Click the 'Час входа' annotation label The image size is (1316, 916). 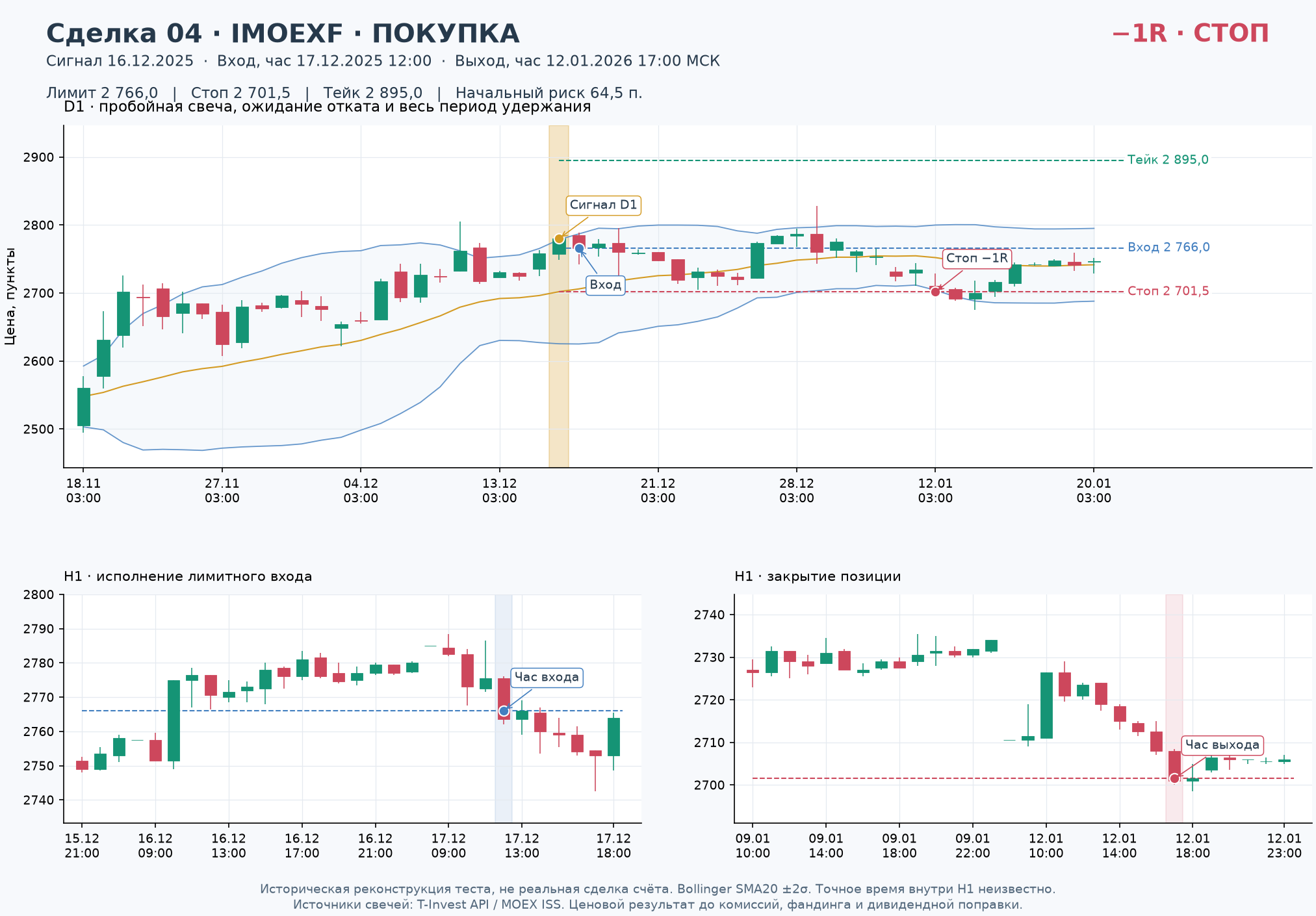point(547,678)
